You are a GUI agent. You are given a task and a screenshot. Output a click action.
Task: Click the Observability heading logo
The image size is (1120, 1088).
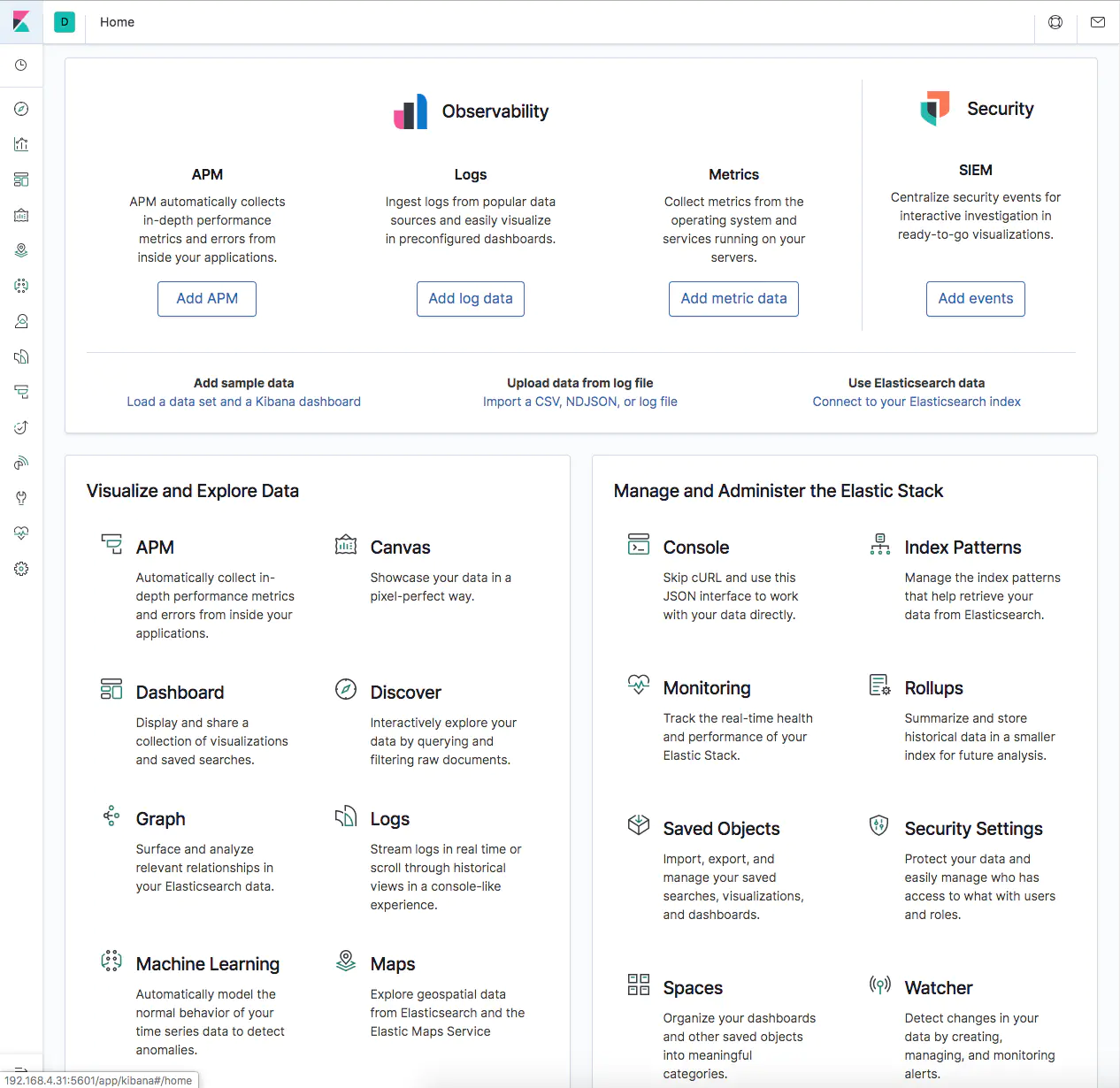(x=410, y=111)
